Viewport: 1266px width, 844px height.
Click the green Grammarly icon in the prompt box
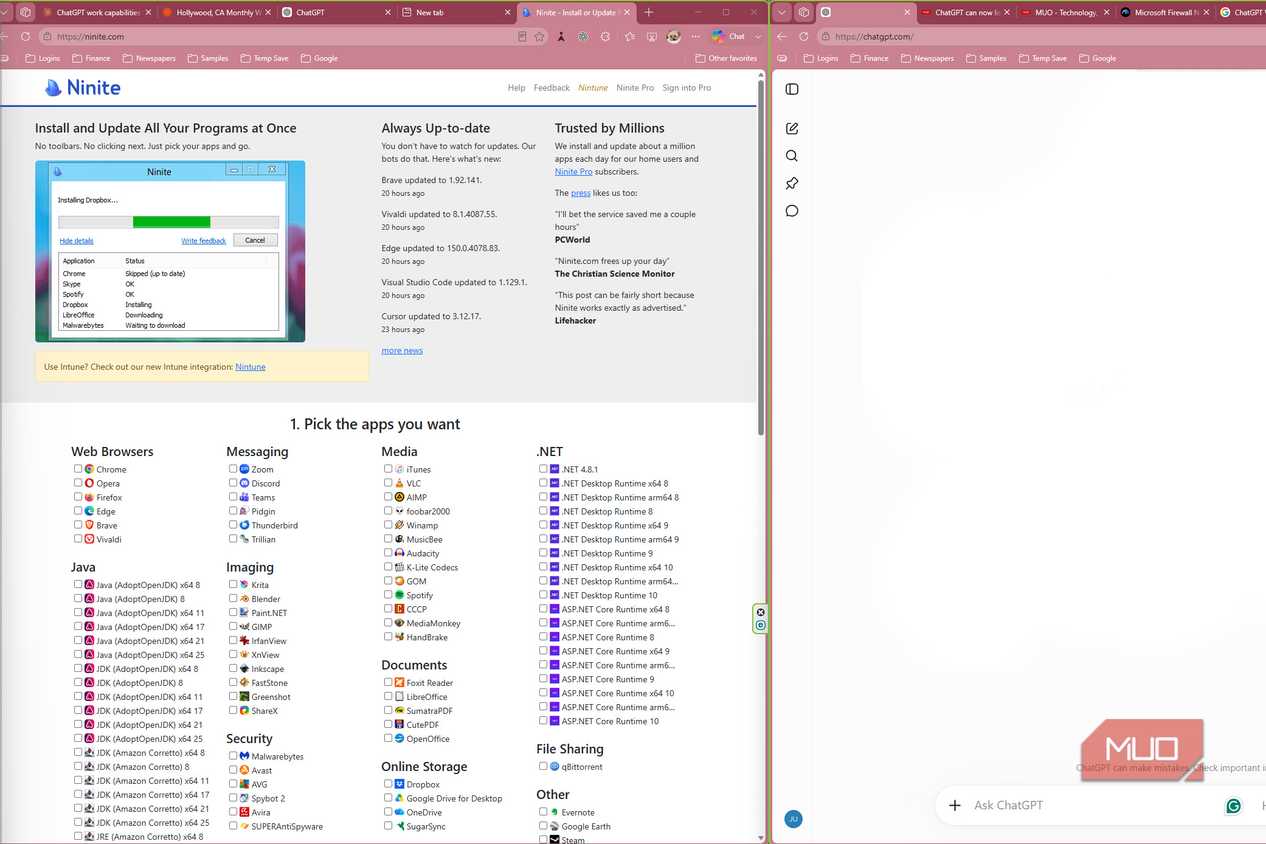1234,806
